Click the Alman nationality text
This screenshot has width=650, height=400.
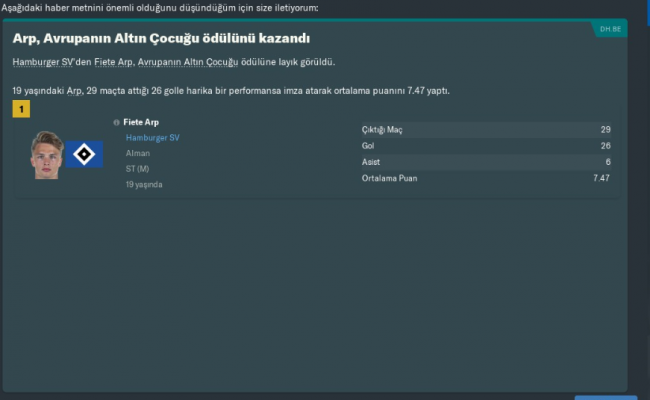click(137, 153)
